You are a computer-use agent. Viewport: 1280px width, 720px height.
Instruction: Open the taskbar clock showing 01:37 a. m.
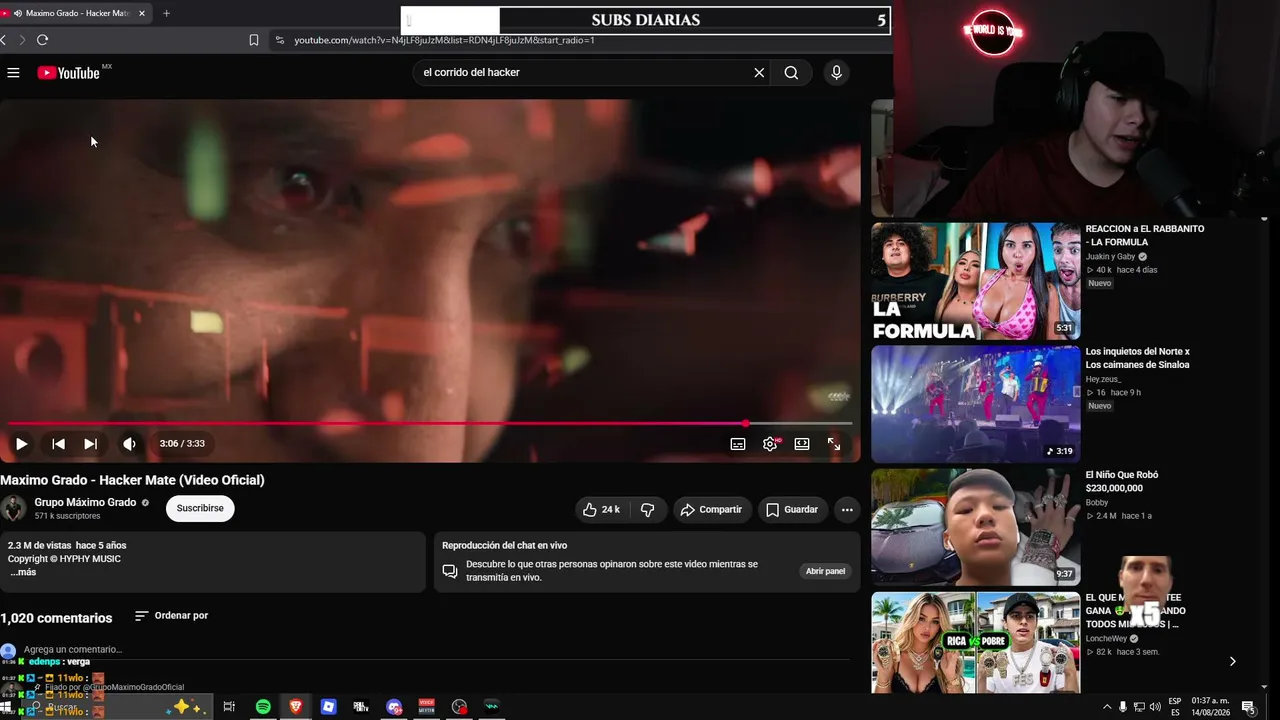(x=1209, y=707)
